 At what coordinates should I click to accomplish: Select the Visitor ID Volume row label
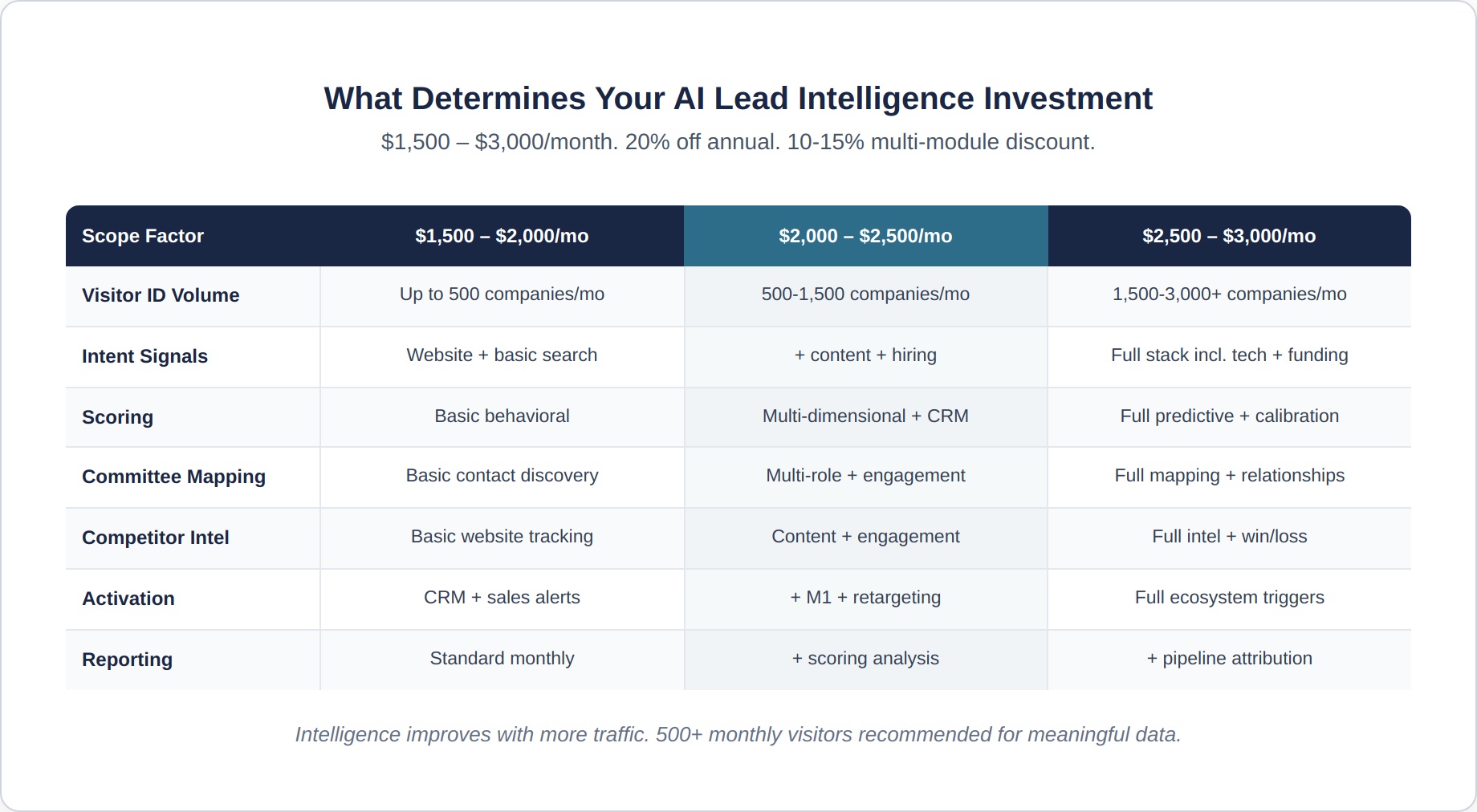(x=161, y=295)
